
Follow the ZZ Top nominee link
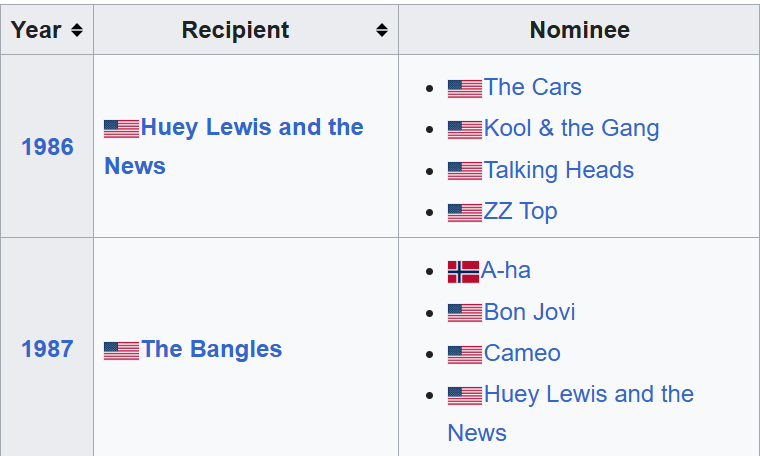pyautogui.click(x=520, y=211)
